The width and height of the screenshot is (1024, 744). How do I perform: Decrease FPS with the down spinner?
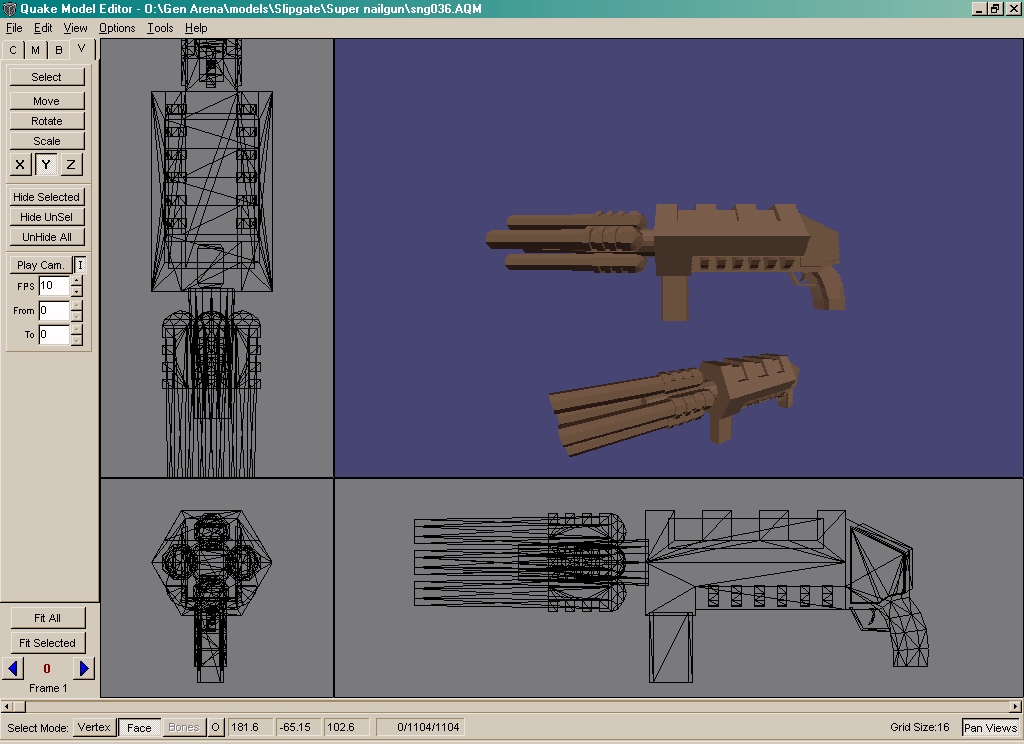tap(76, 291)
